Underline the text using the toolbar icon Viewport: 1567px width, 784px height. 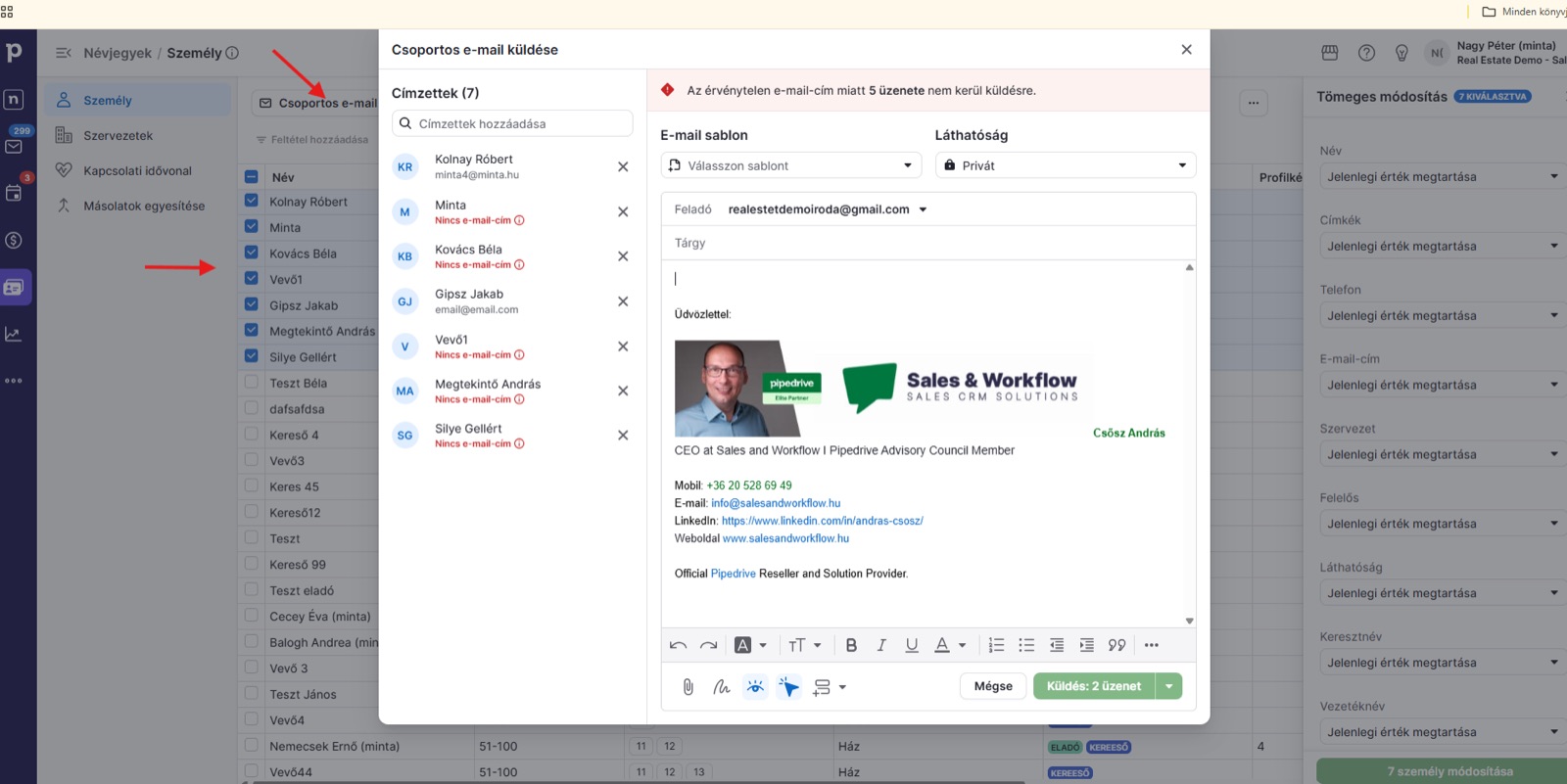[912, 645]
